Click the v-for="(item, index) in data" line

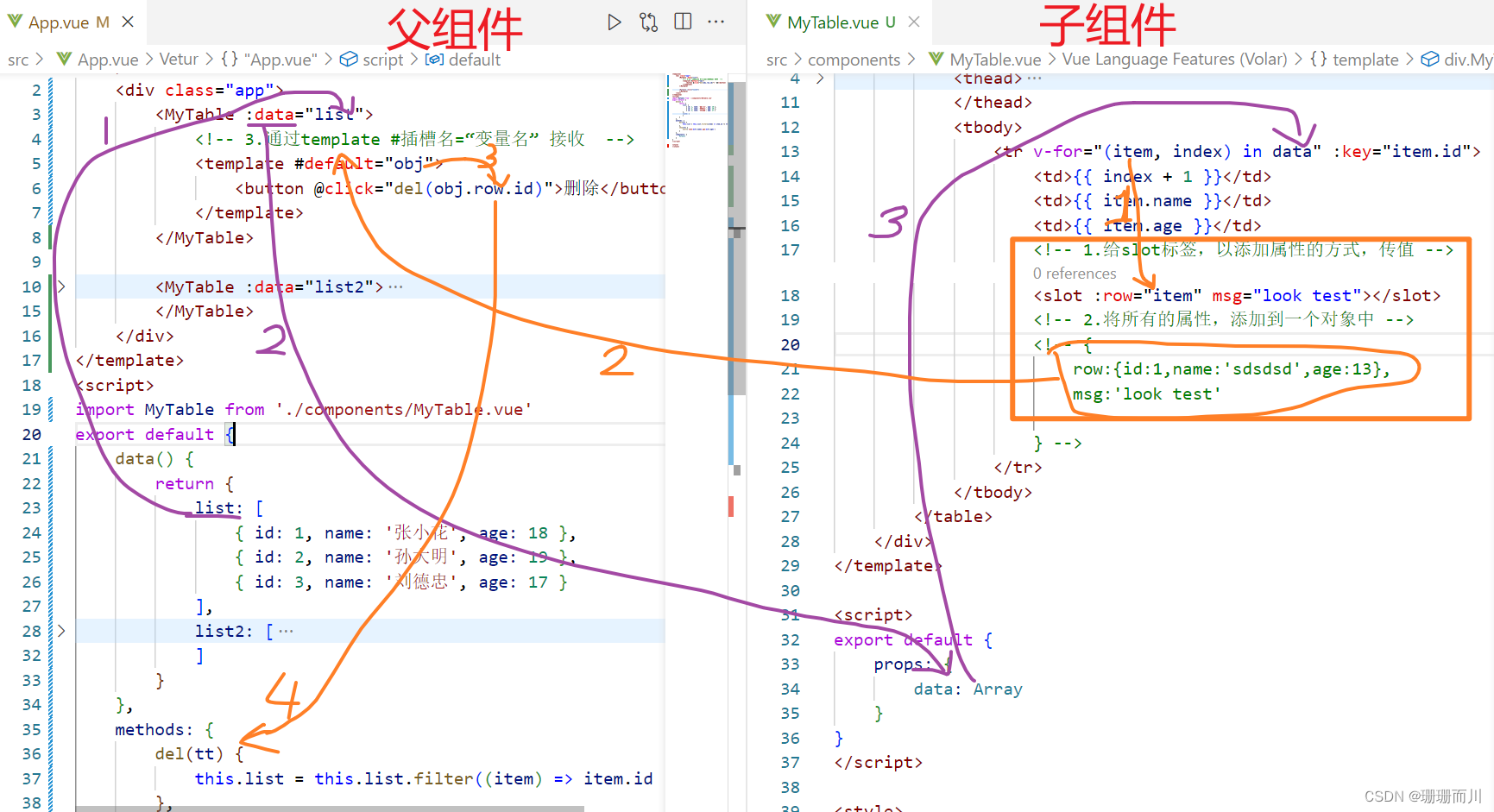click(x=1238, y=151)
